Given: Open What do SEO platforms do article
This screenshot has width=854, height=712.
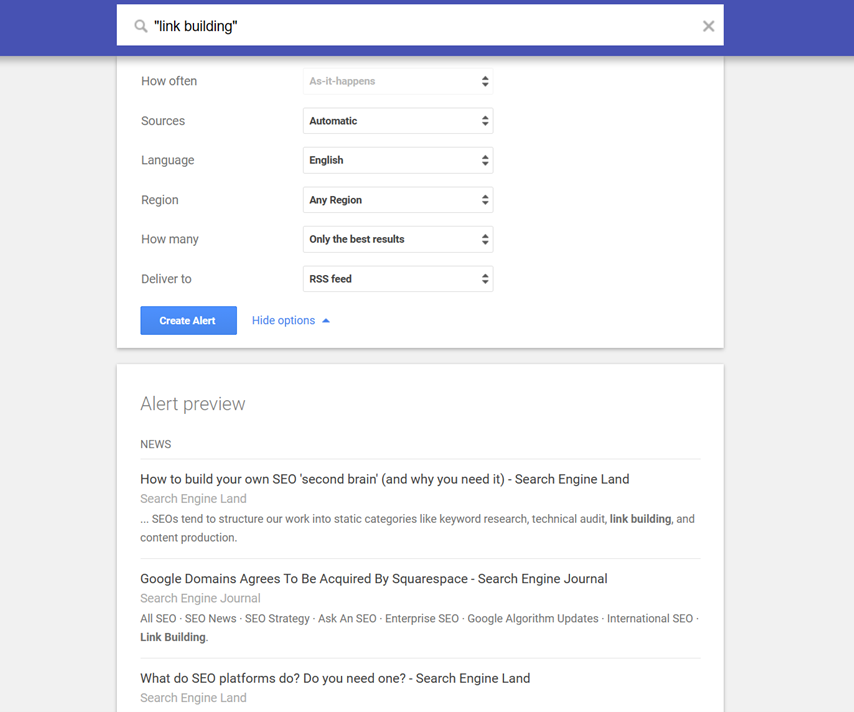Looking at the screenshot, I should 335,678.
